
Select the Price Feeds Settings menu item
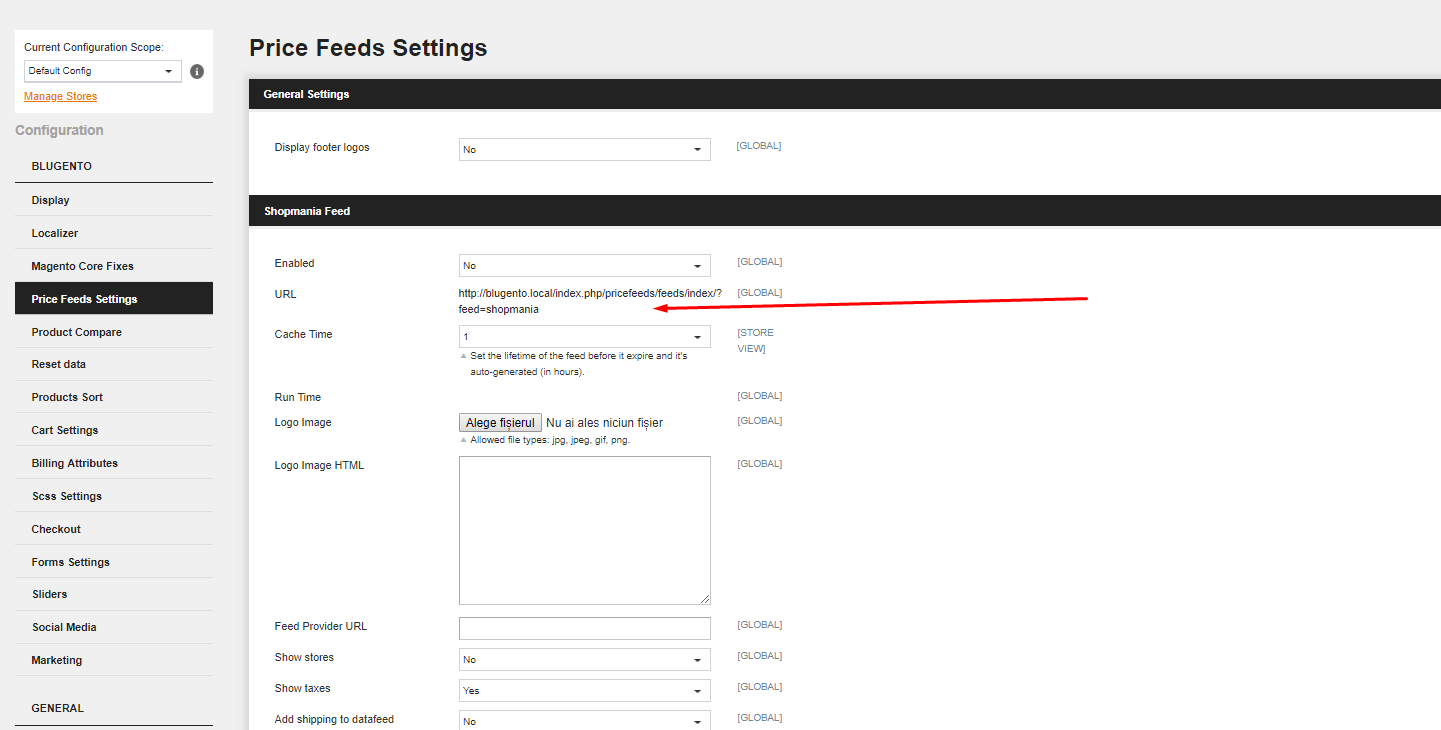coord(114,299)
